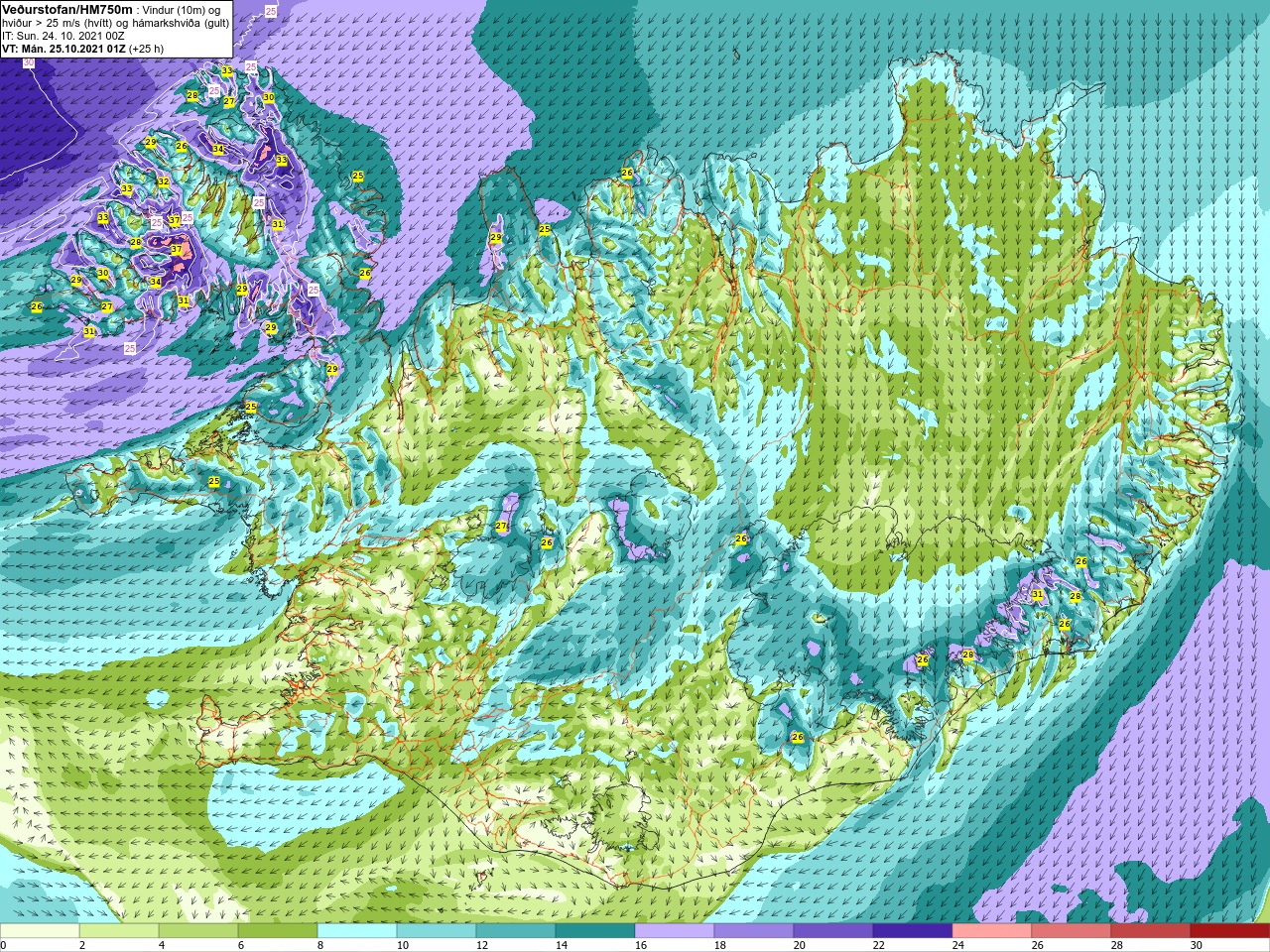
Task: Click the legend tick label '10'
Action: [x=402, y=945]
